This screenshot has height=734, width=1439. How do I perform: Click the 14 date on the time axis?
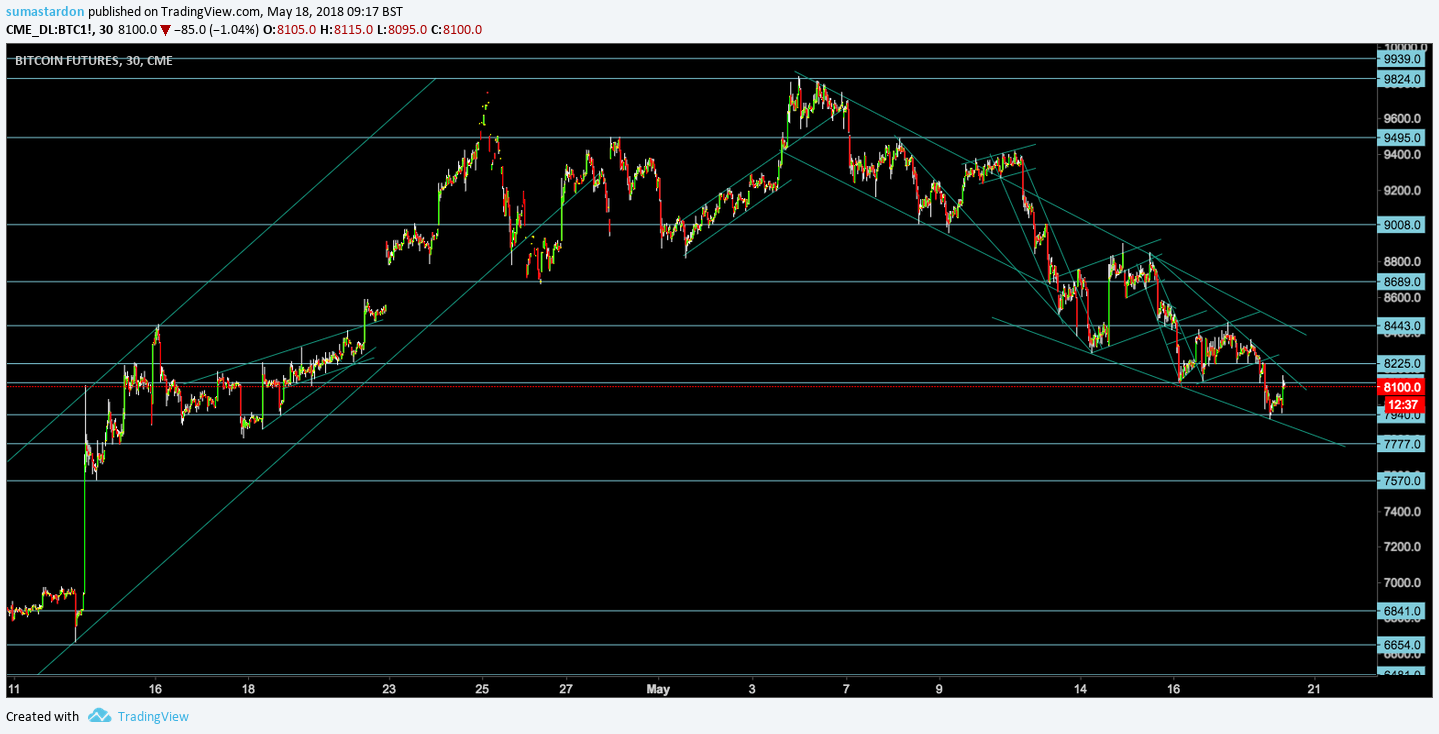click(1080, 689)
